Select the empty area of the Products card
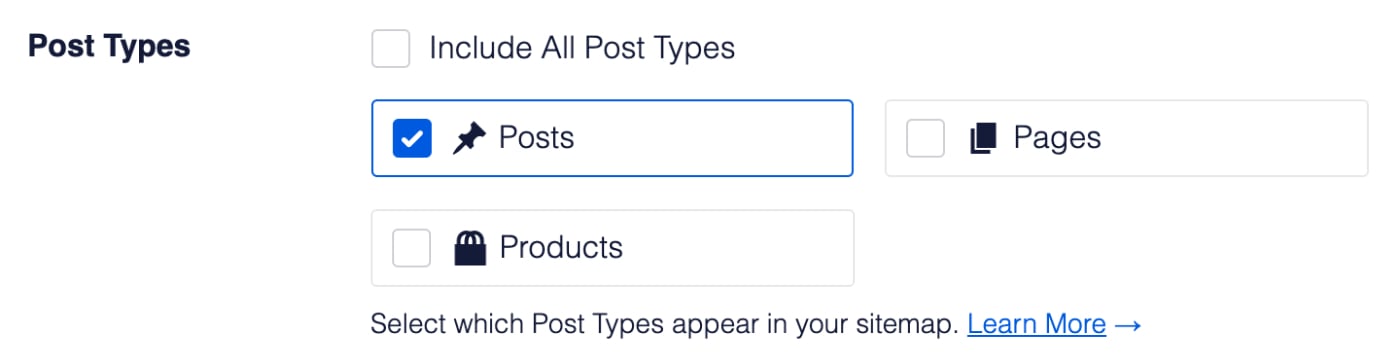 coord(738,248)
